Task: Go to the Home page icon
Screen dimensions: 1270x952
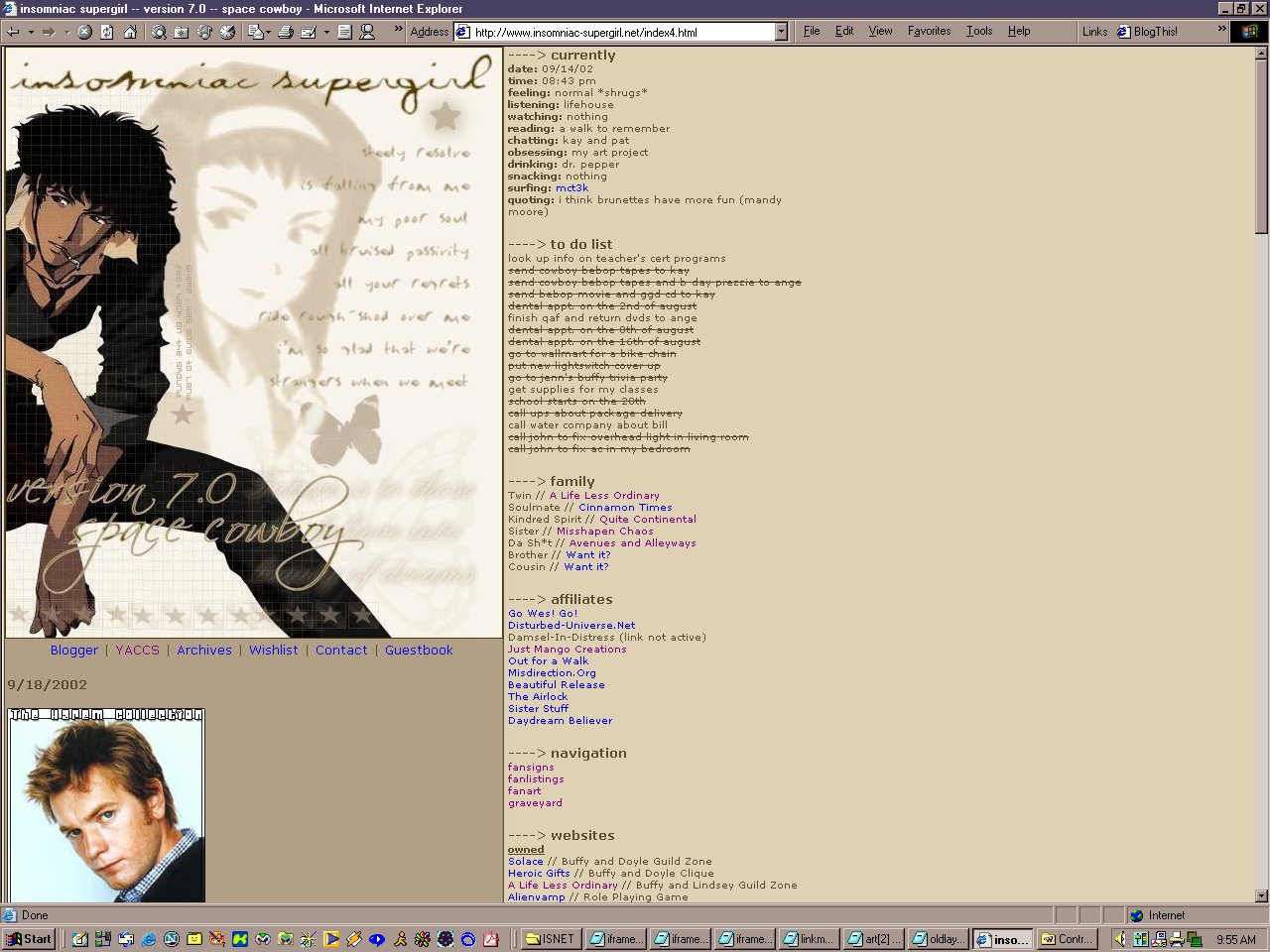Action: coord(130,32)
